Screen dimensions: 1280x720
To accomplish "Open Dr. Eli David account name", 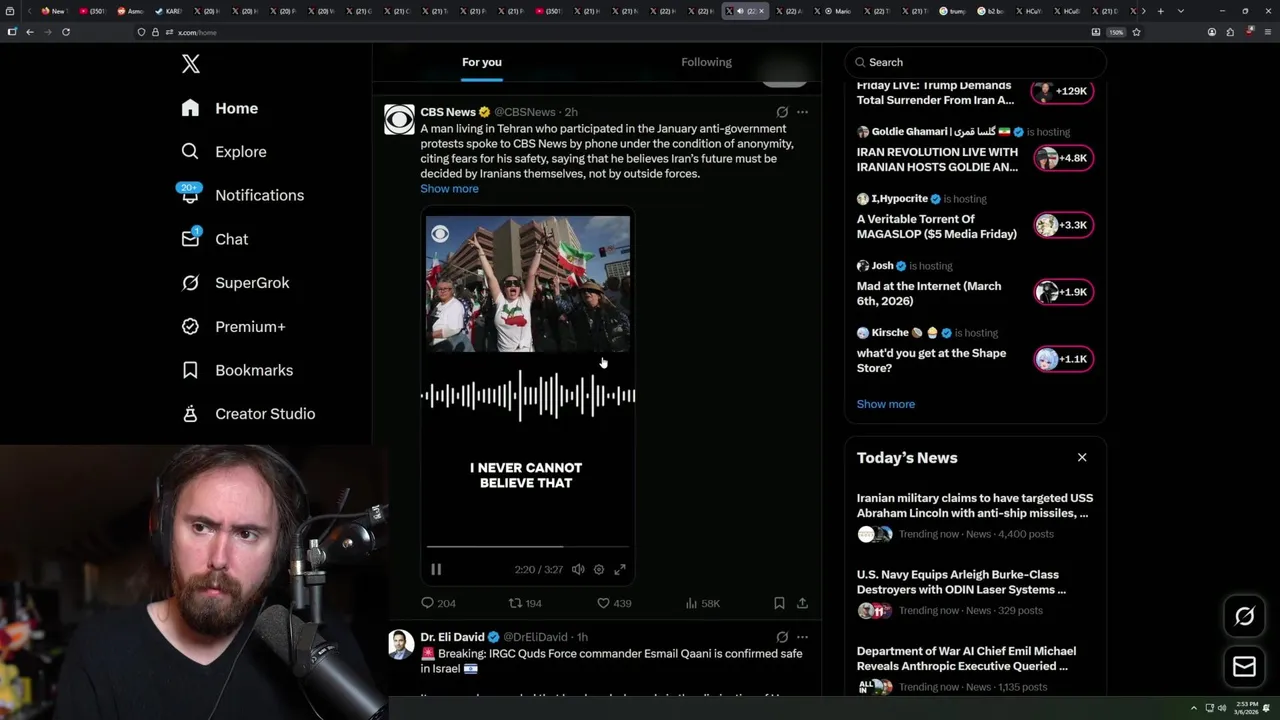I will (x=452, y=637).
